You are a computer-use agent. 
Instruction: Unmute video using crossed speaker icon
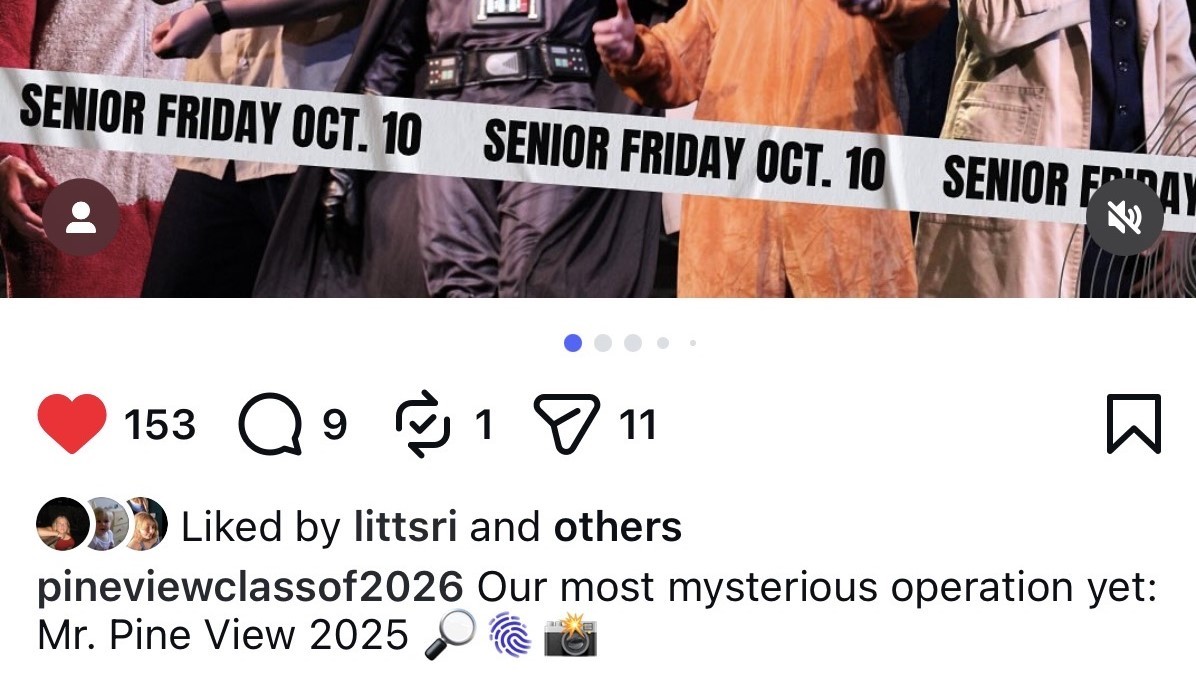[1124, 217]
